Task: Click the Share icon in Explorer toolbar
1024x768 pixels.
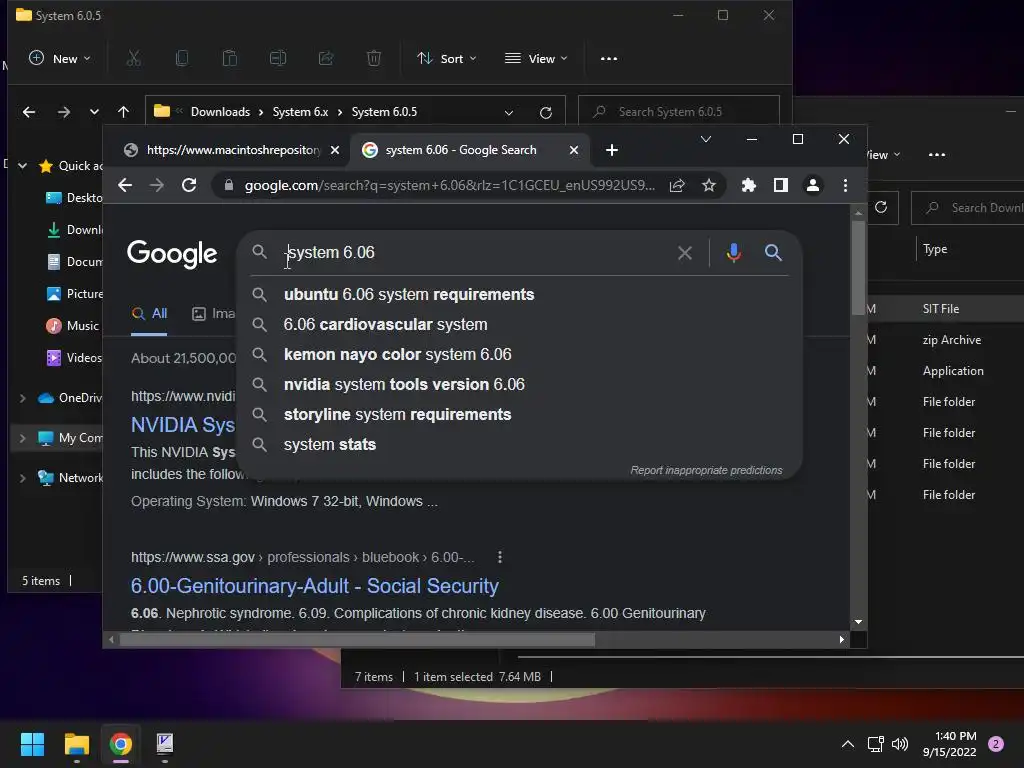Action: [x=326, y=58]
